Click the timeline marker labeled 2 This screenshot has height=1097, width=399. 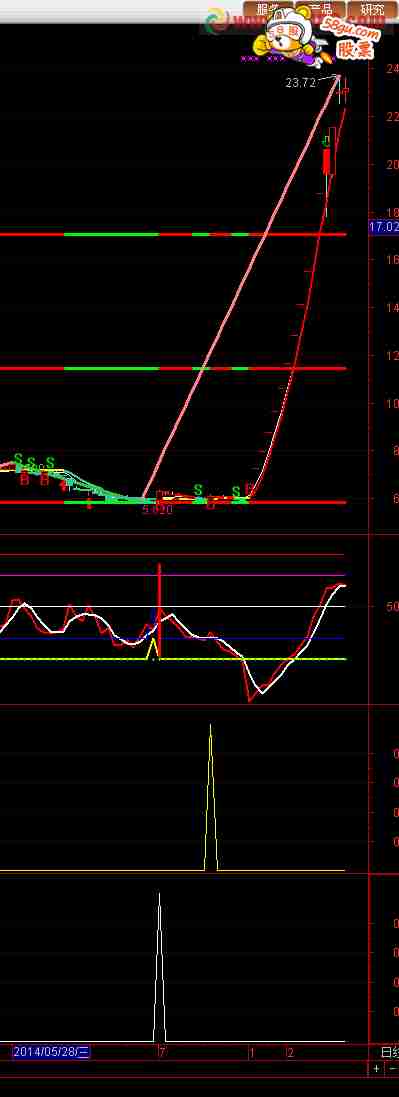(290, 1052)
